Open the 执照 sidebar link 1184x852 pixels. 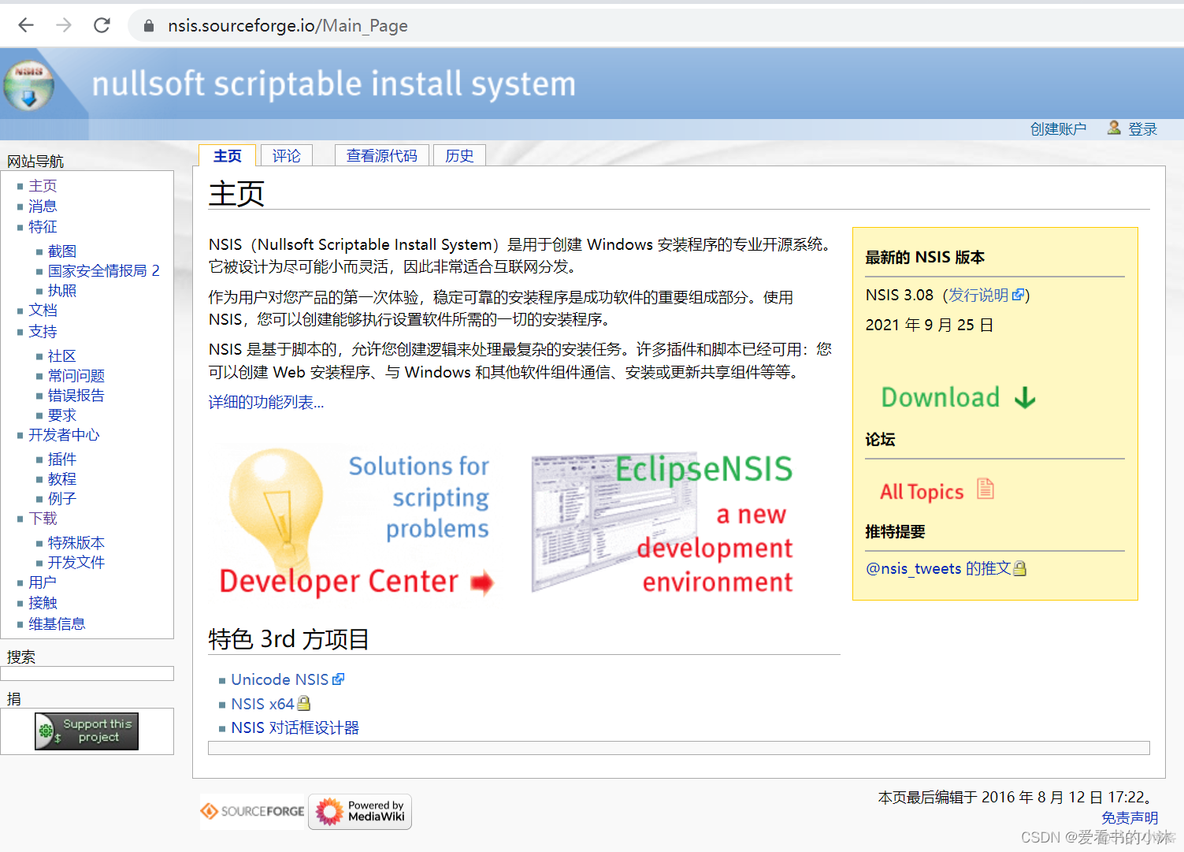pos(62,290)
